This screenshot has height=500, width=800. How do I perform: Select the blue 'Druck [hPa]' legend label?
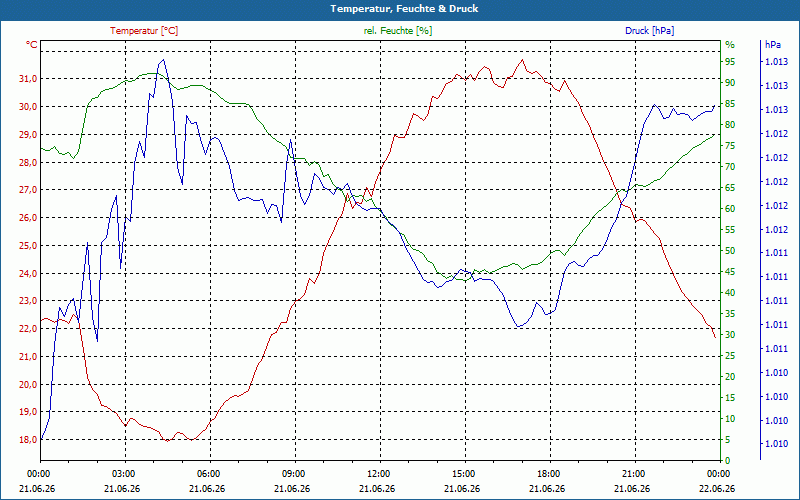[x=649, y=31]
